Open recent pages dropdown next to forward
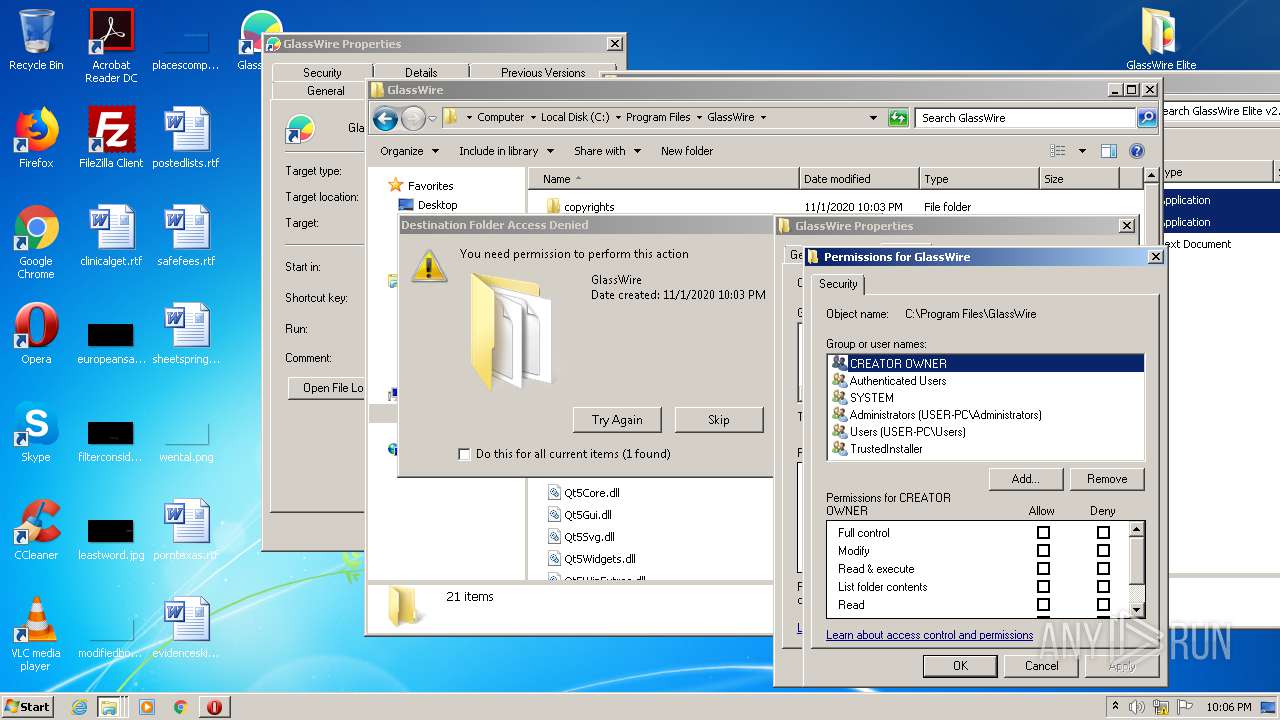 point(432,119)
